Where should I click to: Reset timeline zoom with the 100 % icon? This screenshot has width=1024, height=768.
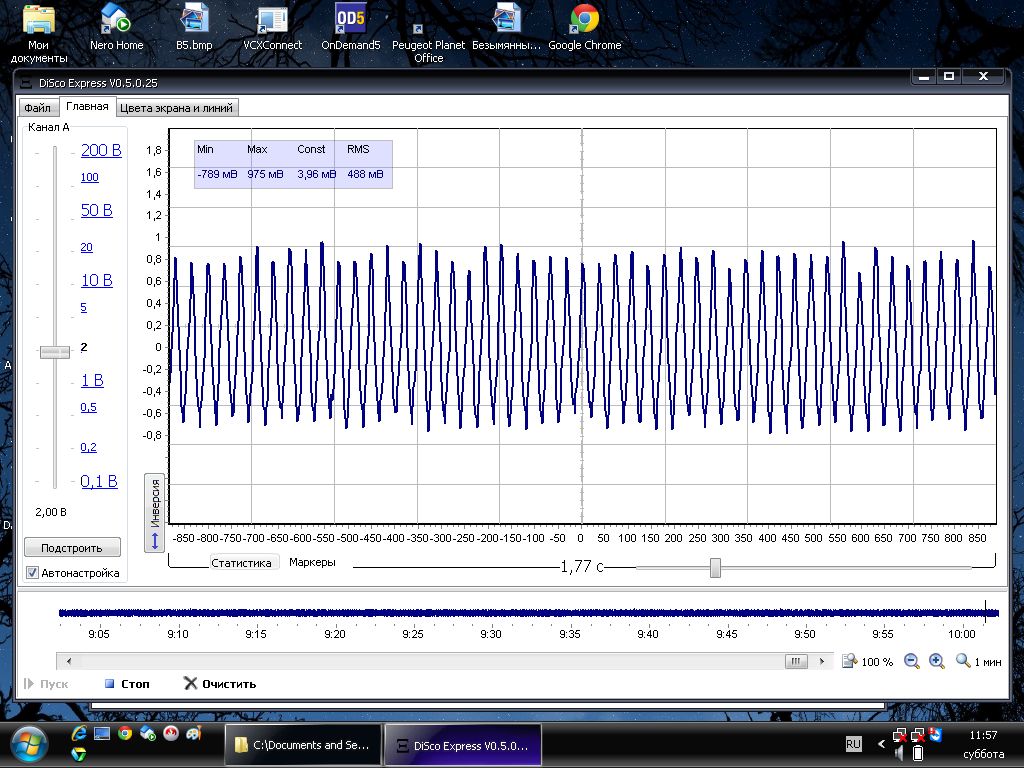pos(867,662)
